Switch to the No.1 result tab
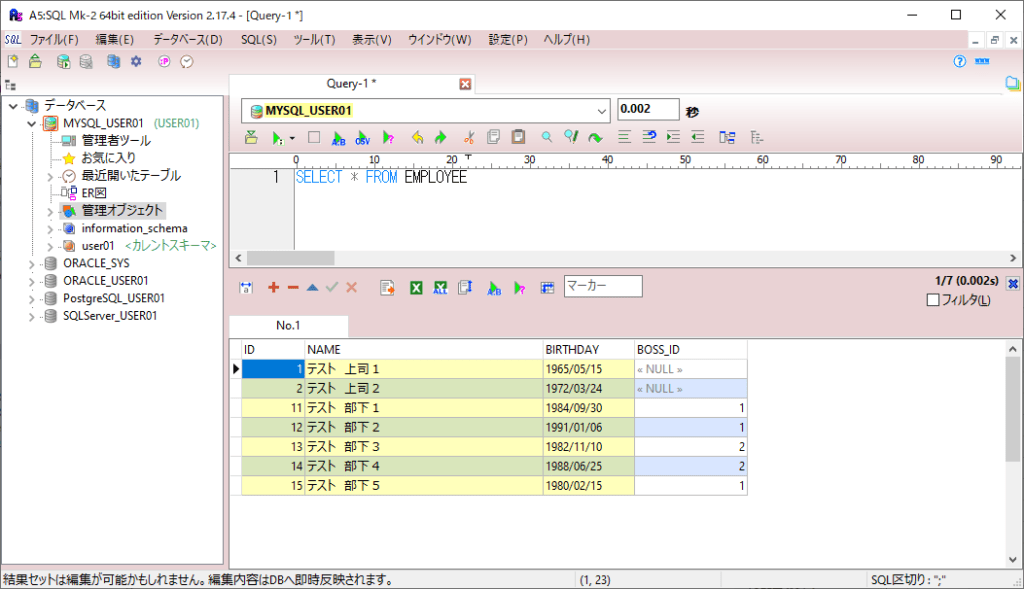 click(288, 326)
